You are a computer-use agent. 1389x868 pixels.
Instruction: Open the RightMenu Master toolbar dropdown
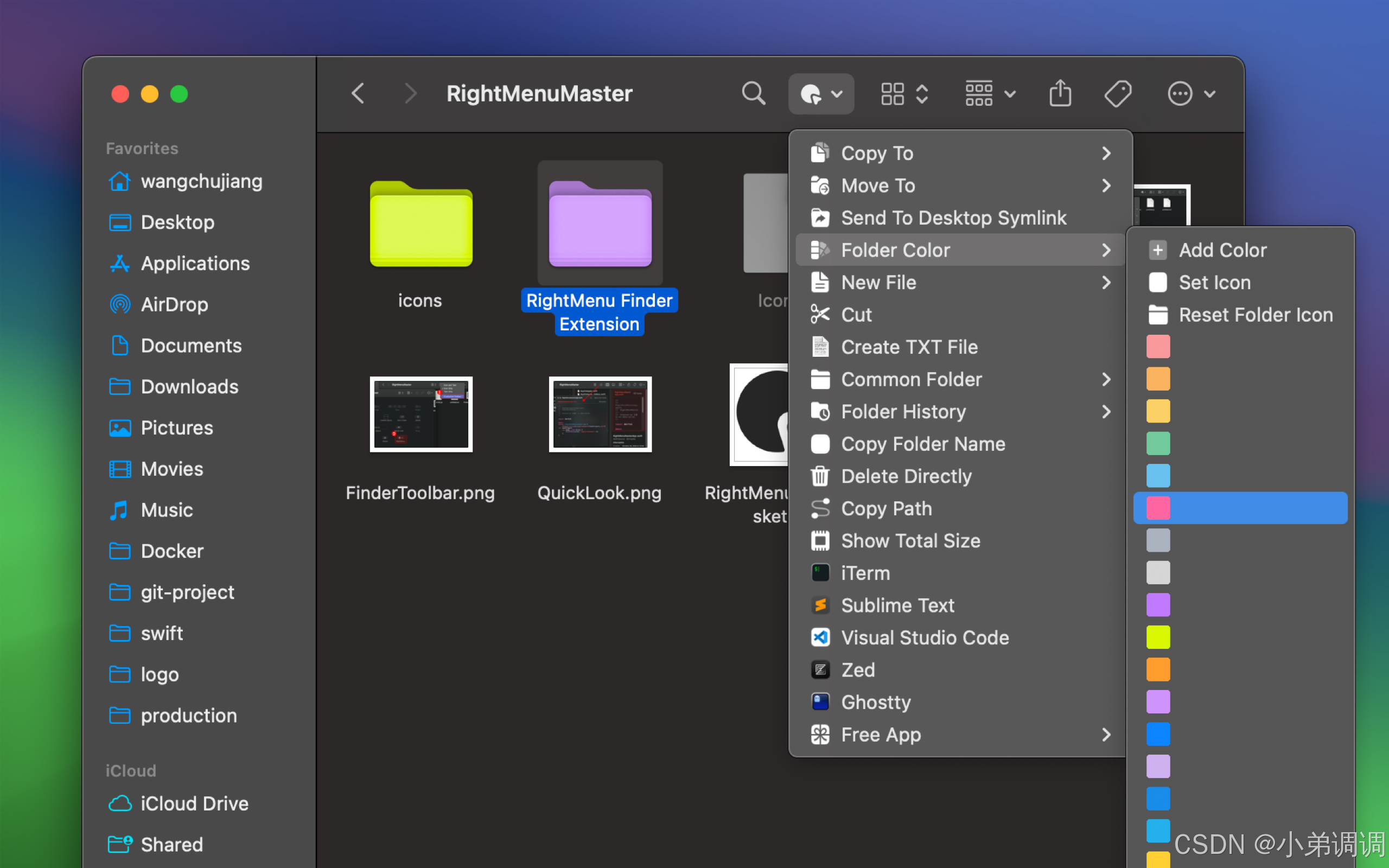pyautogui.click(x=821, y=93)
